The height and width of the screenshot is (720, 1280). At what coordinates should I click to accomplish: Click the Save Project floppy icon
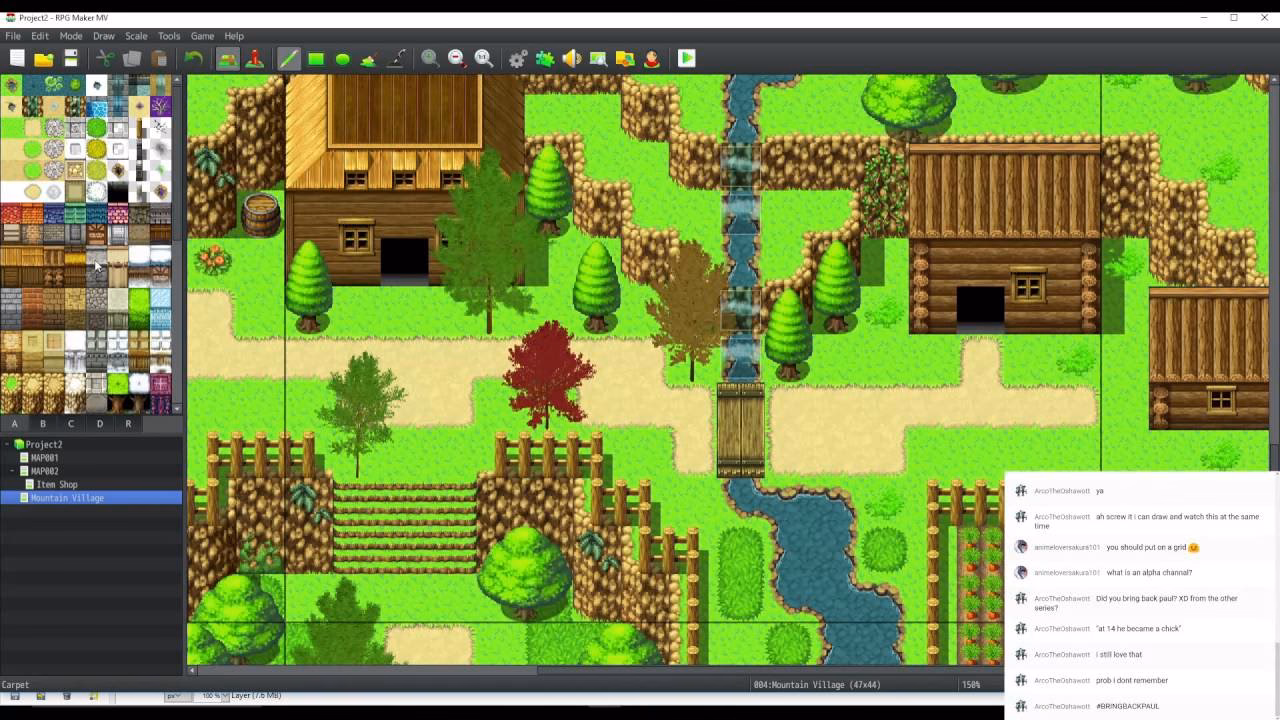71,59
